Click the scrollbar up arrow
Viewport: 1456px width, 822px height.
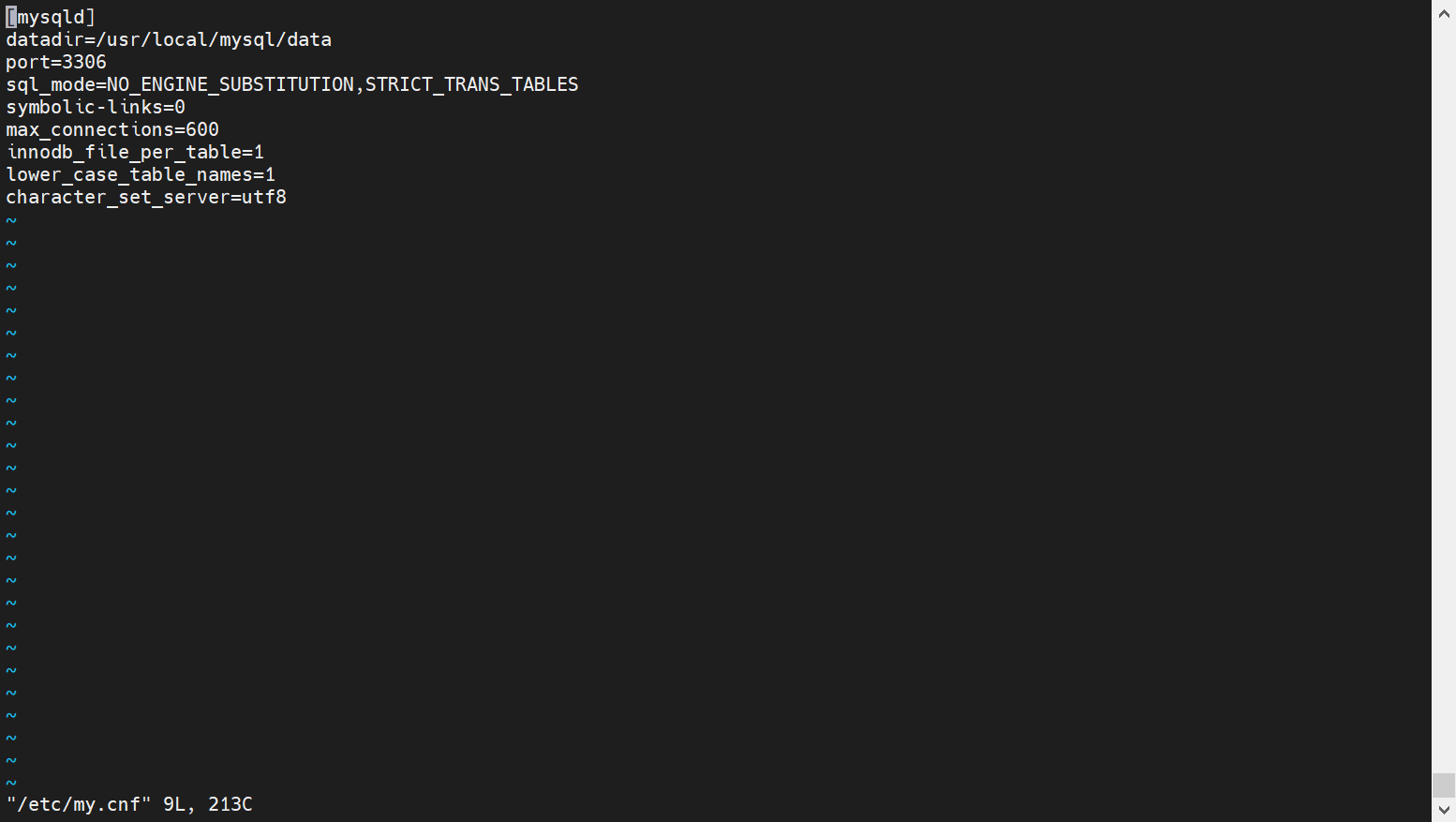coord(1444,13)
